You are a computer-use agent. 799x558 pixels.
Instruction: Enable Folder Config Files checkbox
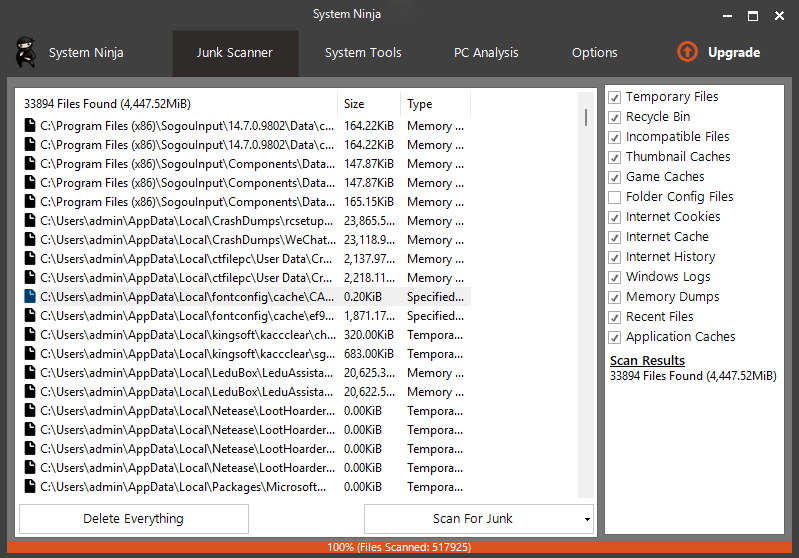(615, 197)
